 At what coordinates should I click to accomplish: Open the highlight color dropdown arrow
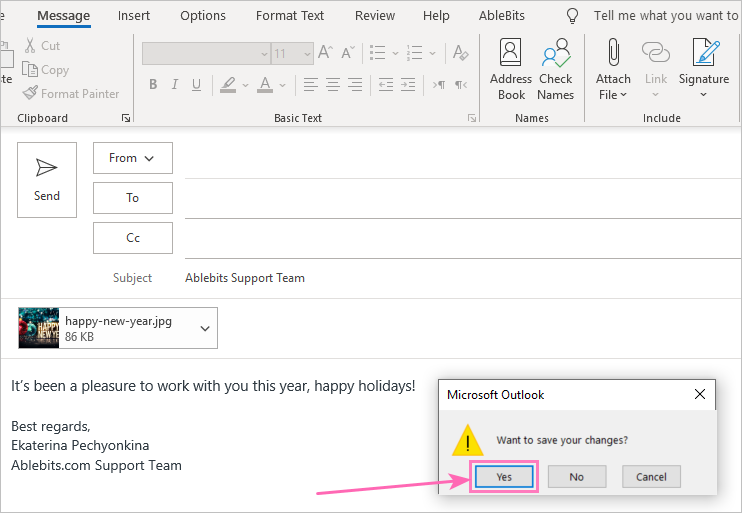245,85
